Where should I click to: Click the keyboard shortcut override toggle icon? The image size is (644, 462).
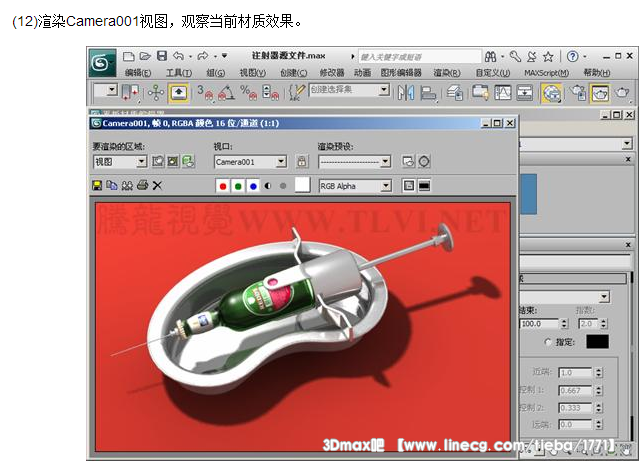pyautogui.click(x=179, y=93)
